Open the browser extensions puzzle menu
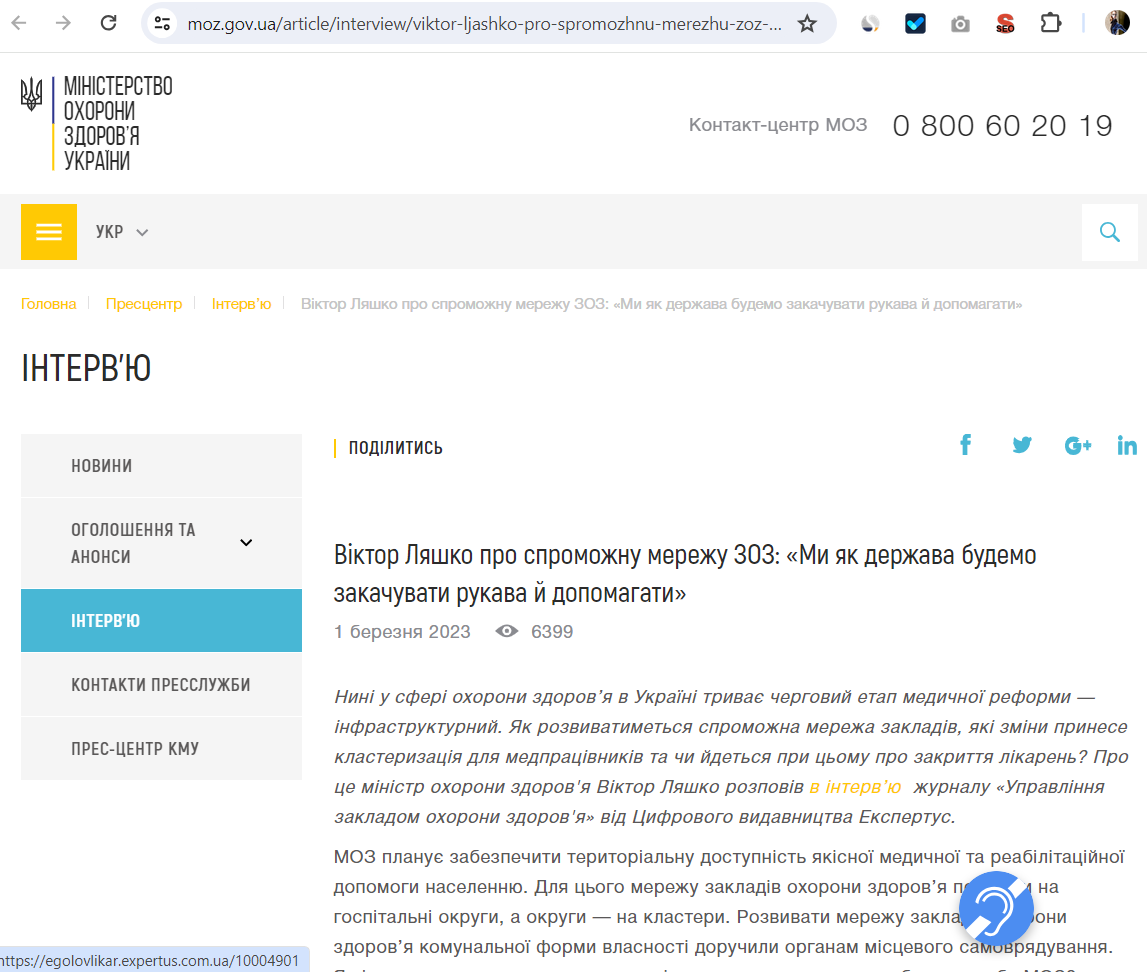Screen dimensions: 1147x972 coord(1050,22)
